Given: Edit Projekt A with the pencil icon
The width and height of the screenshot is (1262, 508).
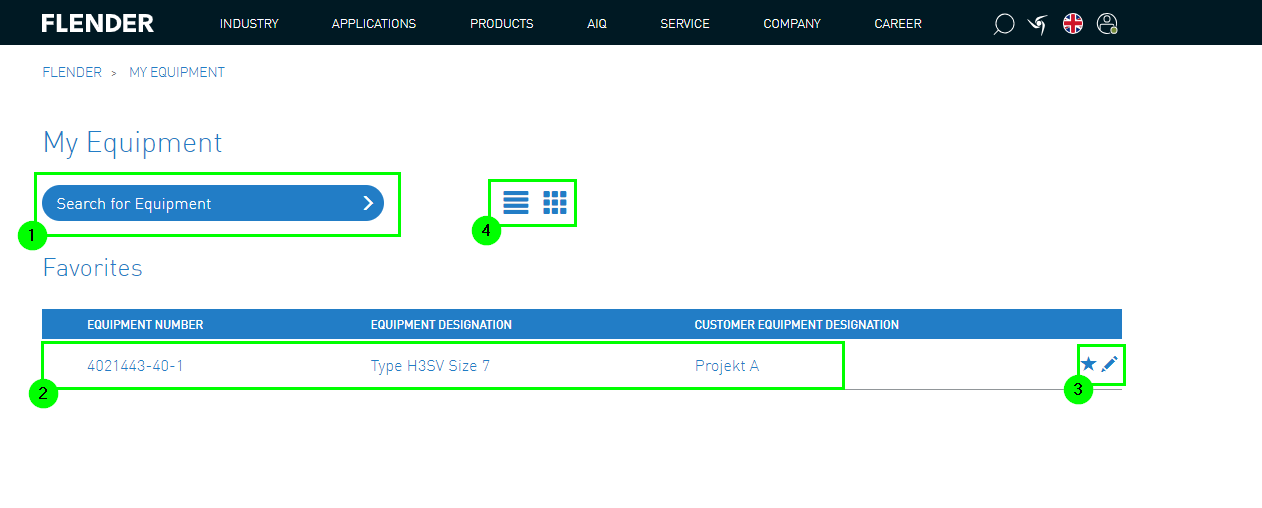Looking at the screenshot, I should pyautogui.click(x=1109, y=365).
